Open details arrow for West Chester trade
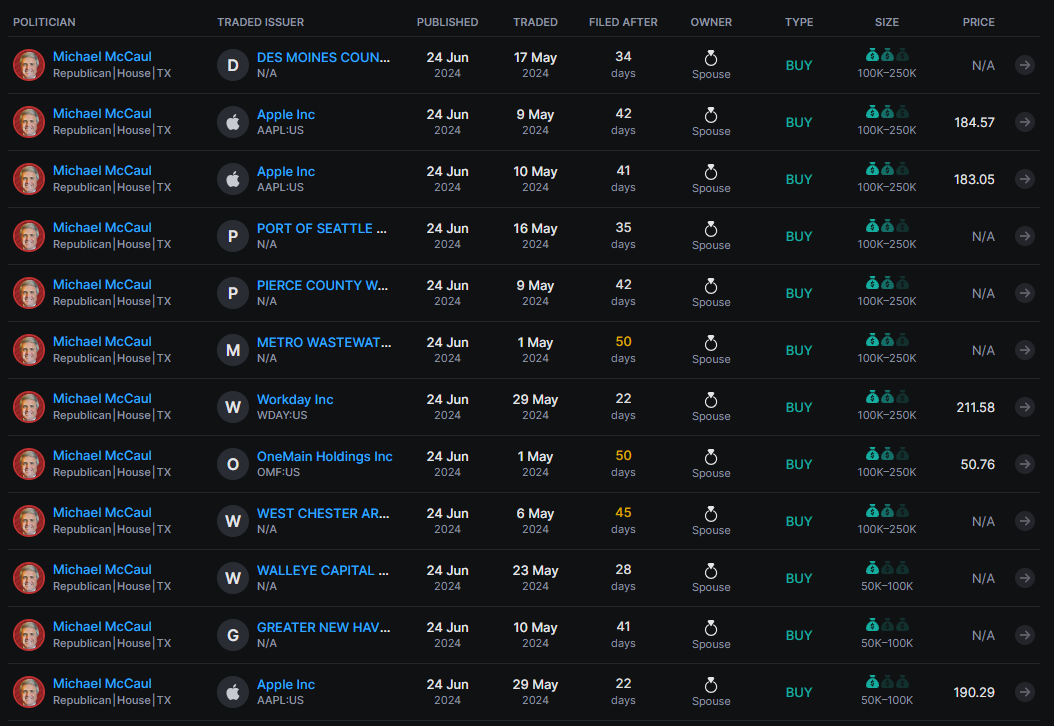Viewport: 1054px width, 726px height. [1024, 521]
